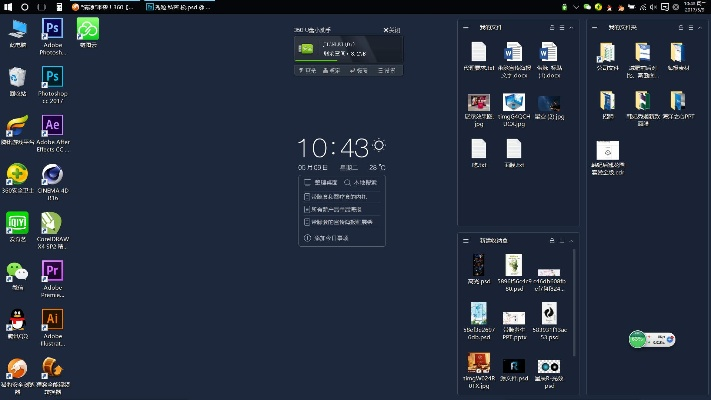Open Adobe After Effects desktop shortcut
Viewport: 711px width, 400px height.
coord(52,126)
